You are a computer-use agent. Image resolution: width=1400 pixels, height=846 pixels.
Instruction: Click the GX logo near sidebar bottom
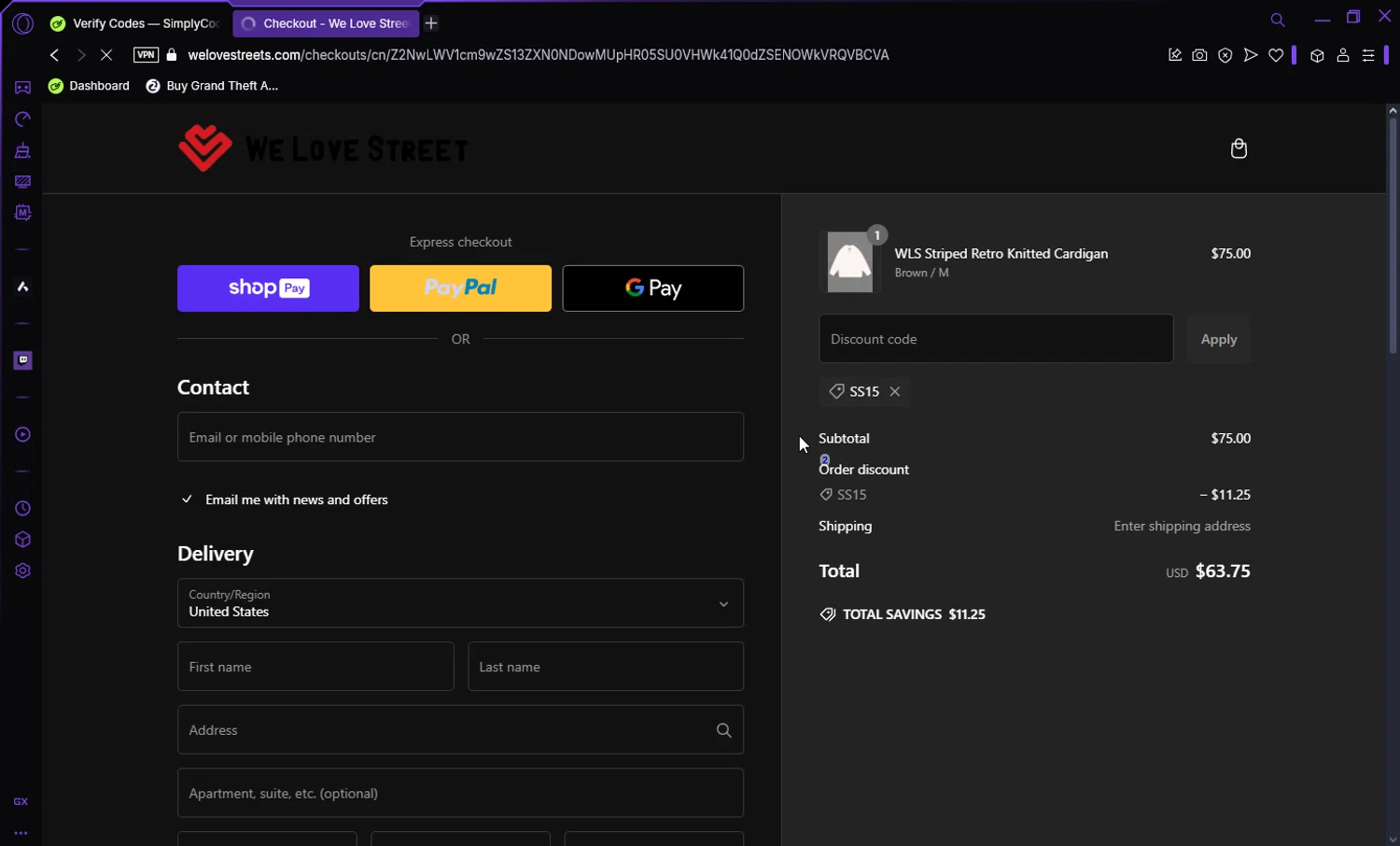(x=21, y=801)
